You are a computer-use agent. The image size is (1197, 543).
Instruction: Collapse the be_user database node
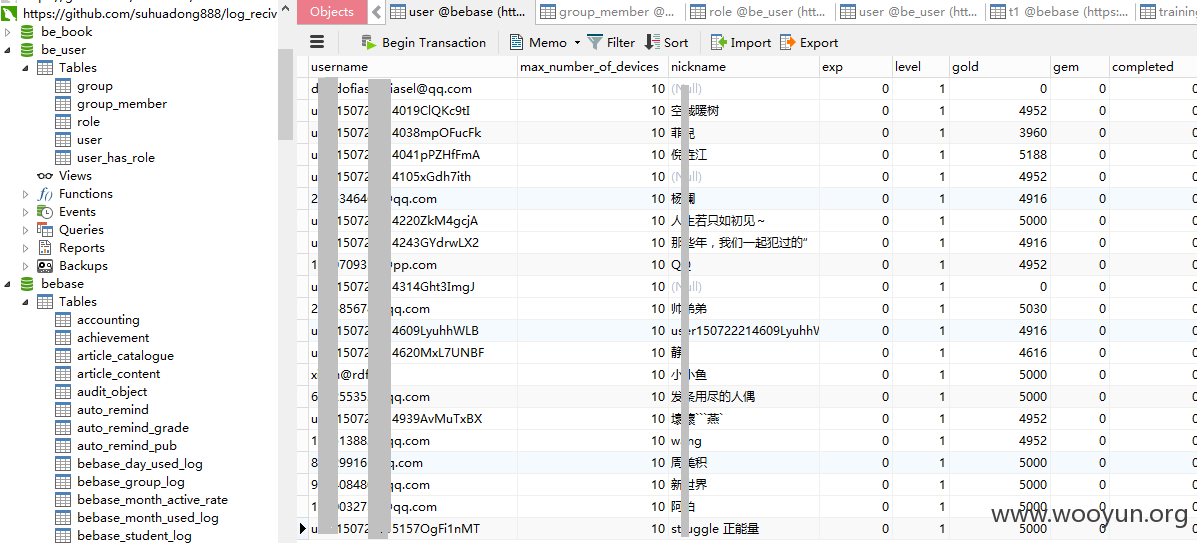coord(8,50)
